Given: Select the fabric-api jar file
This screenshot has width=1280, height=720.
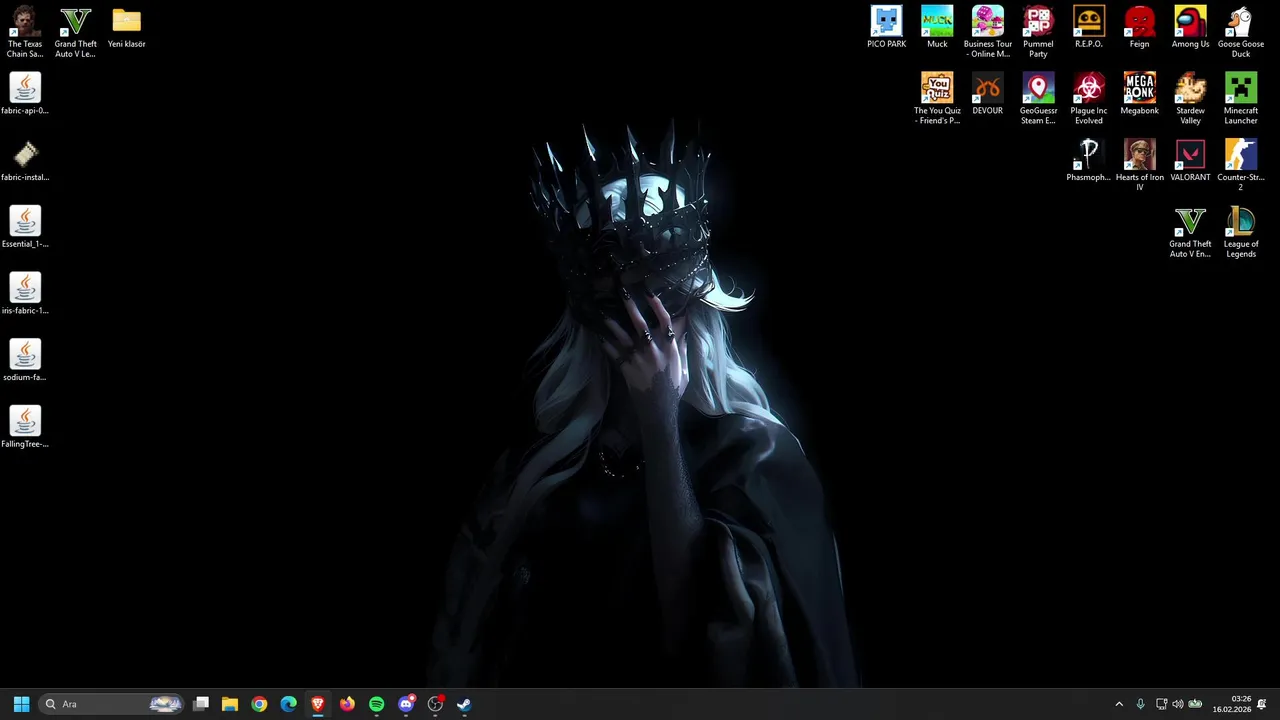Looking at the screenshot, I should pos(25,94).
